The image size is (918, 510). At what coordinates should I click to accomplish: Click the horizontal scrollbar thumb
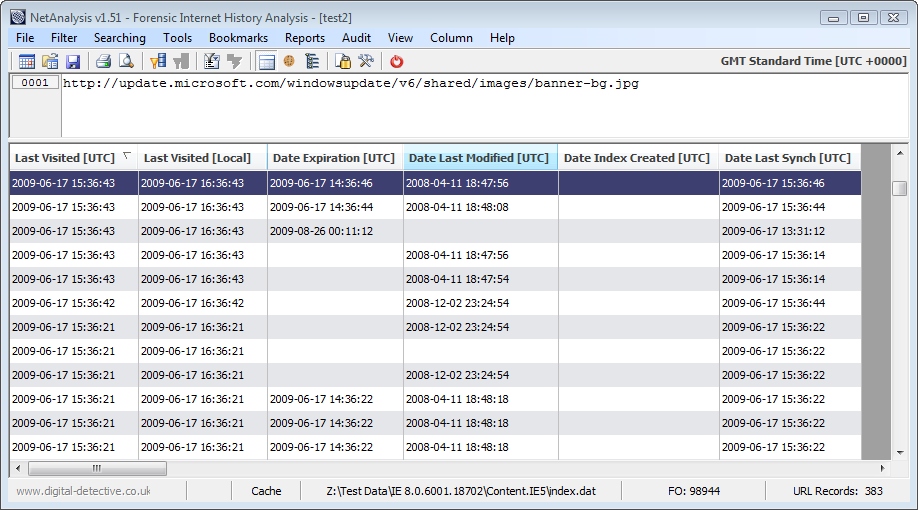(x=97, y=468)
